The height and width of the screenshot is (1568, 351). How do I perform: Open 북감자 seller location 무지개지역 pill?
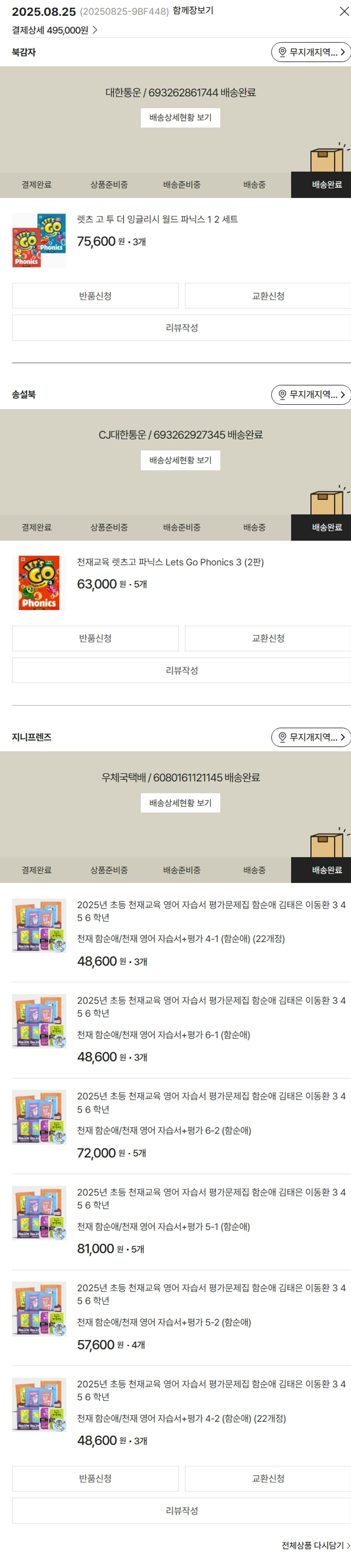click(x=310, y=52)
